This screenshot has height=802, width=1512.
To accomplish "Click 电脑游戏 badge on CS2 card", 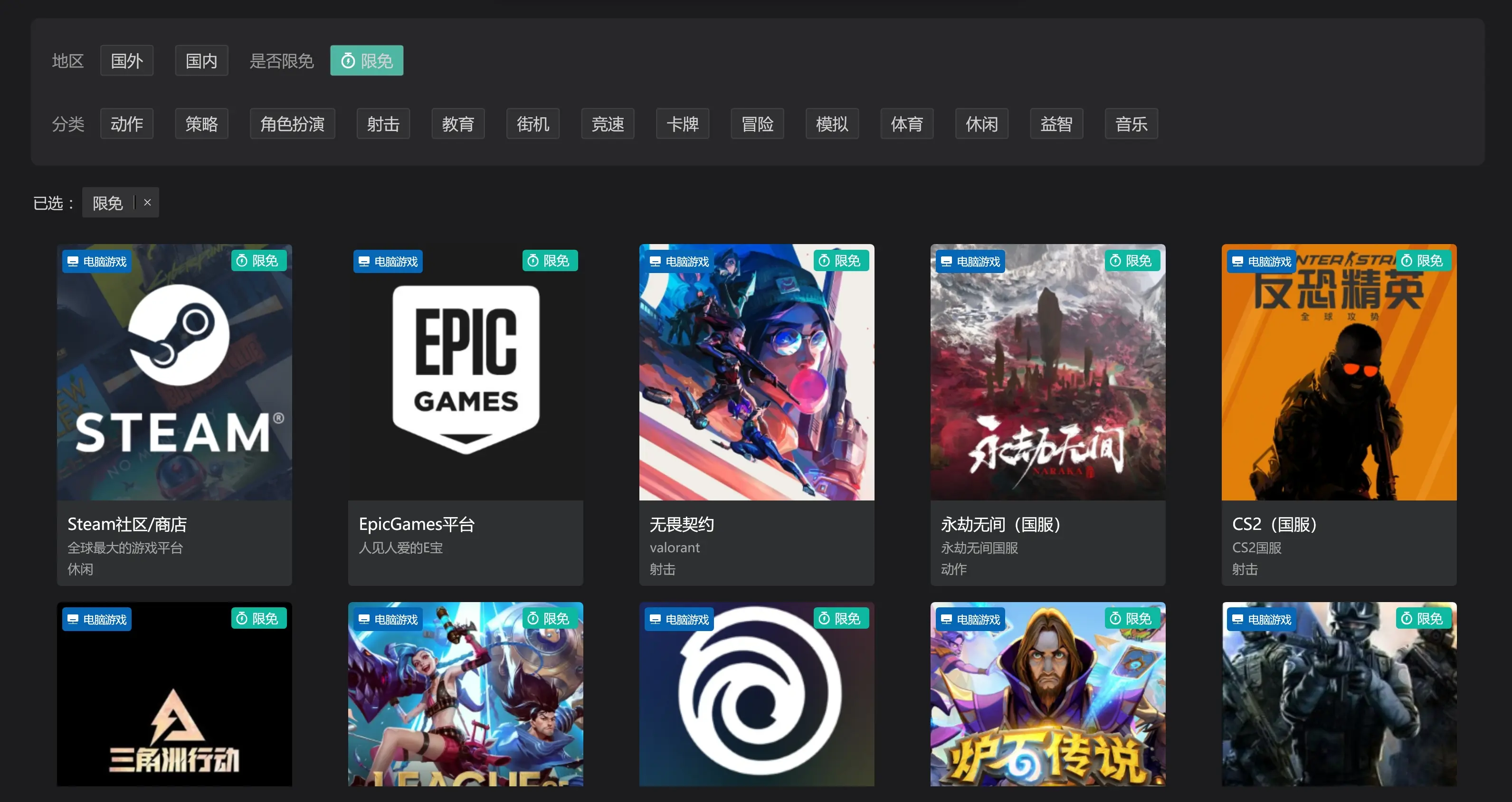I will click(x=1261, y=261).
